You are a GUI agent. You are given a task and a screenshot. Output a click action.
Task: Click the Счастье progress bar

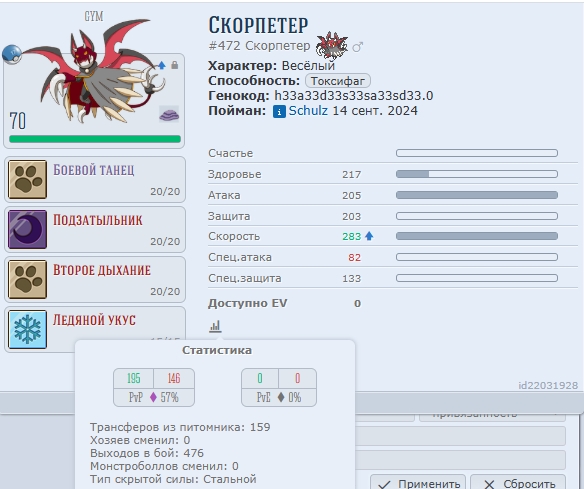[x=477, y=153]
